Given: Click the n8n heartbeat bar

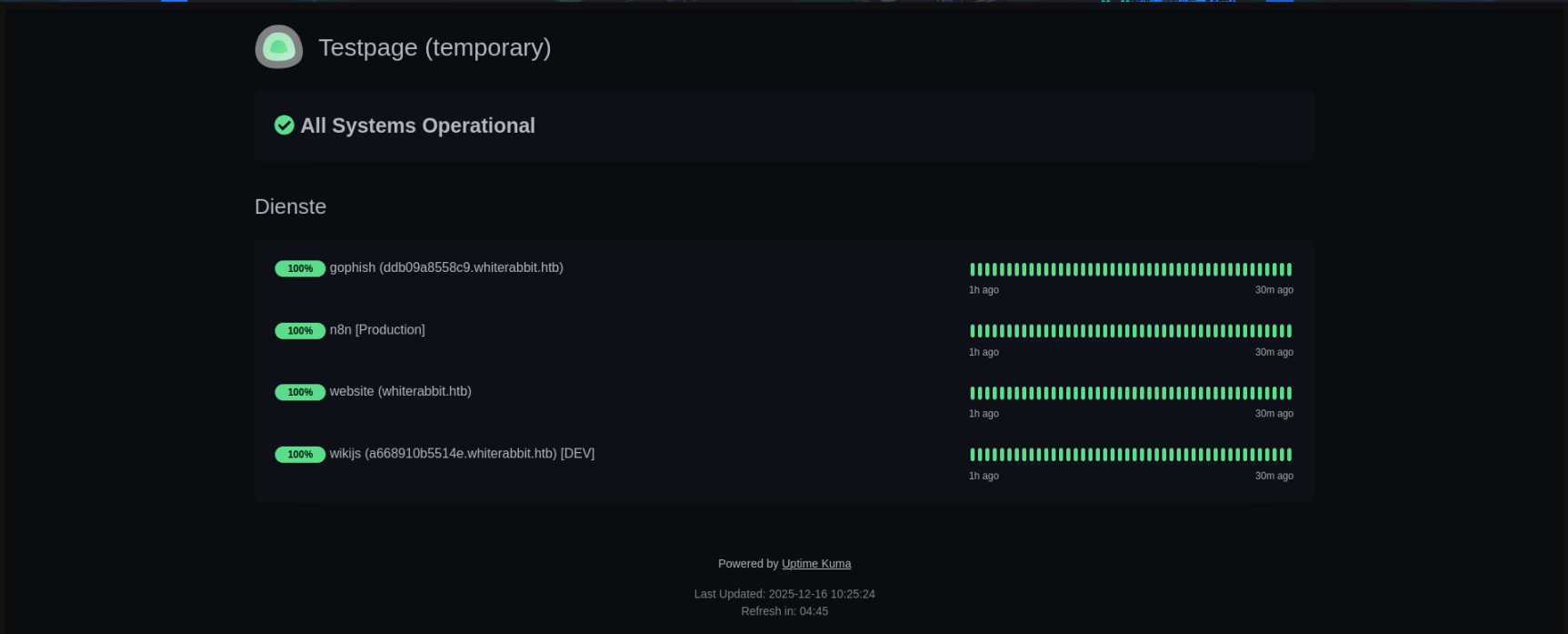Looking at the screenshot, I should 1131,331.
